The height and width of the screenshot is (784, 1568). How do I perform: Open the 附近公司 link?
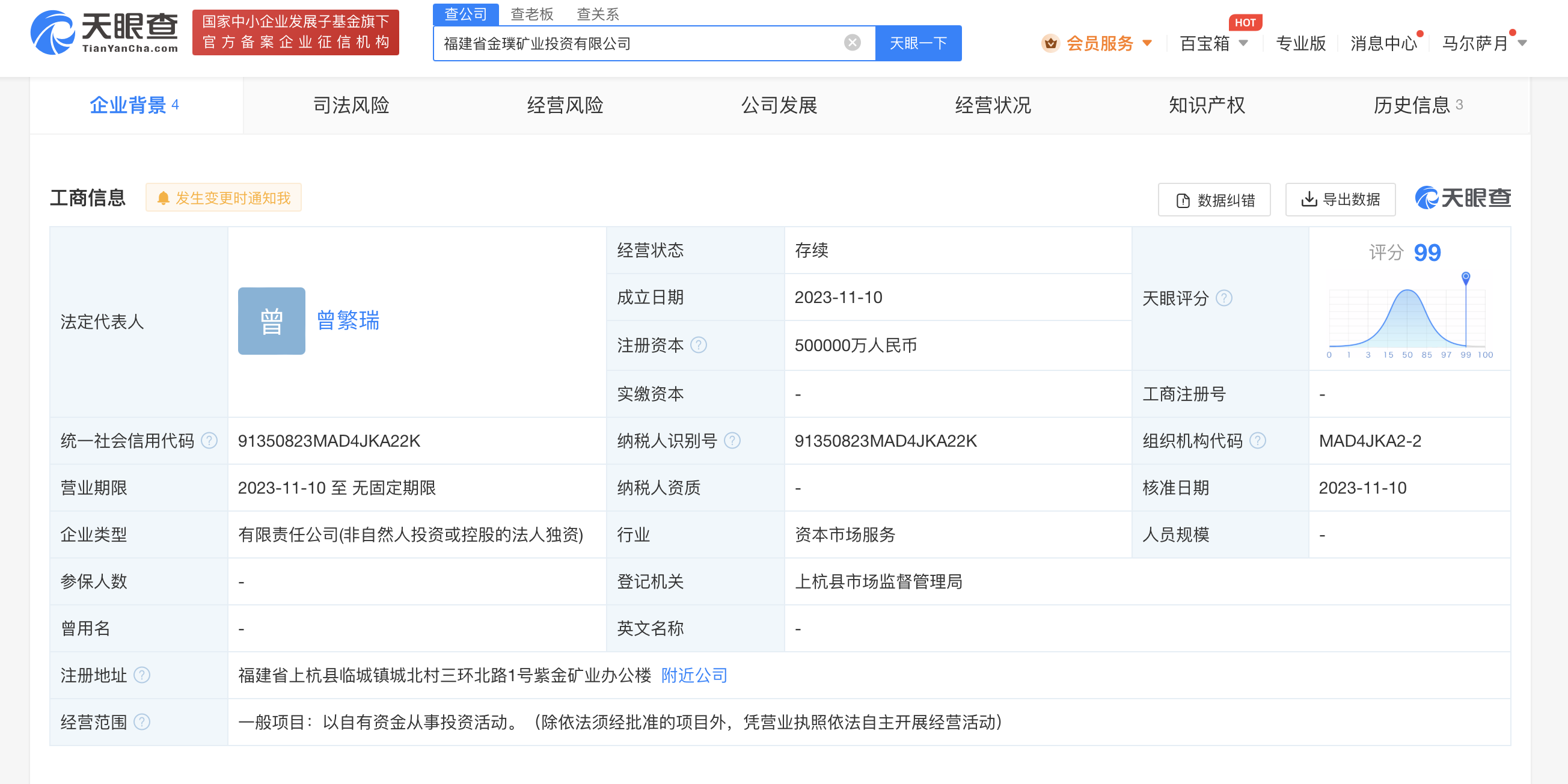[x=694, y=675]
